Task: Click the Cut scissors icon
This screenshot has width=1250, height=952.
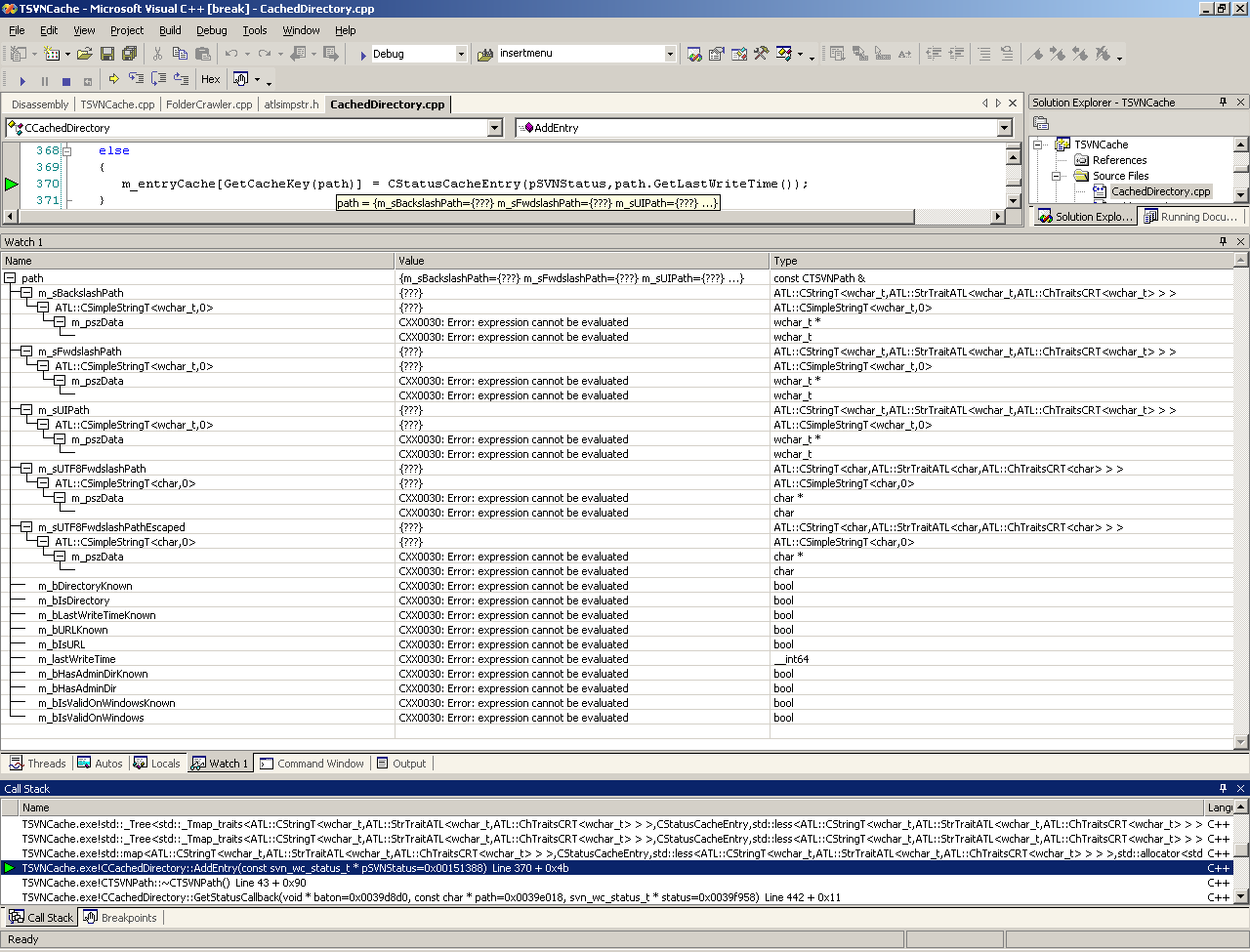Action: tap(157, 54)
